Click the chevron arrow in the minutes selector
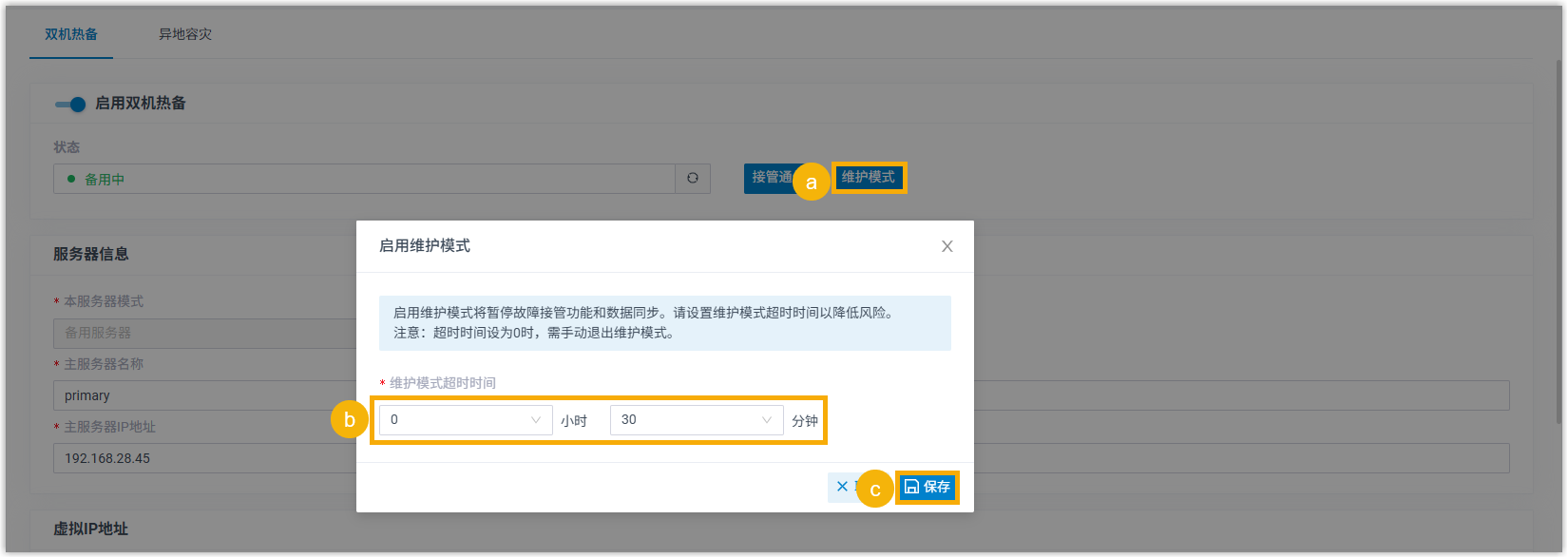 [x=767, y=420]
